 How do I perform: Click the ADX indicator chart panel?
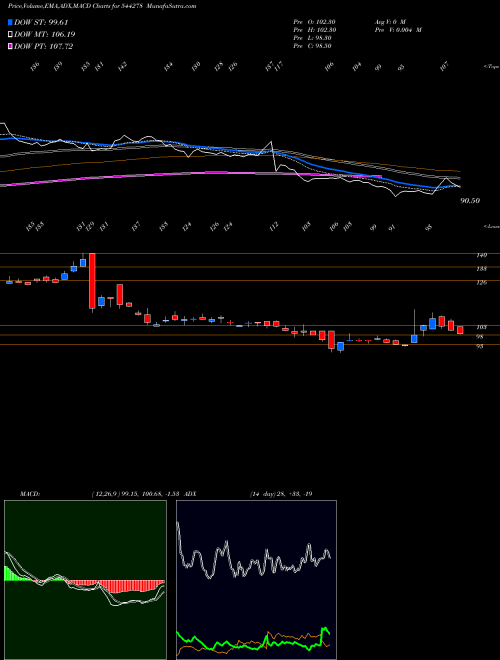pos(256,580)
